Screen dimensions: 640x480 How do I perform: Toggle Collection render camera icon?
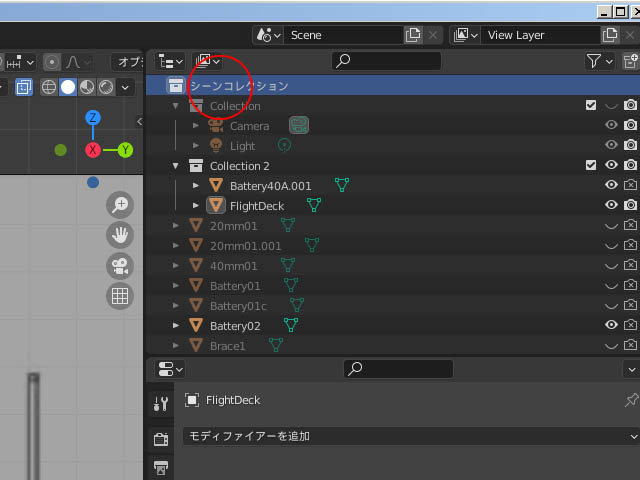[630, 105]
